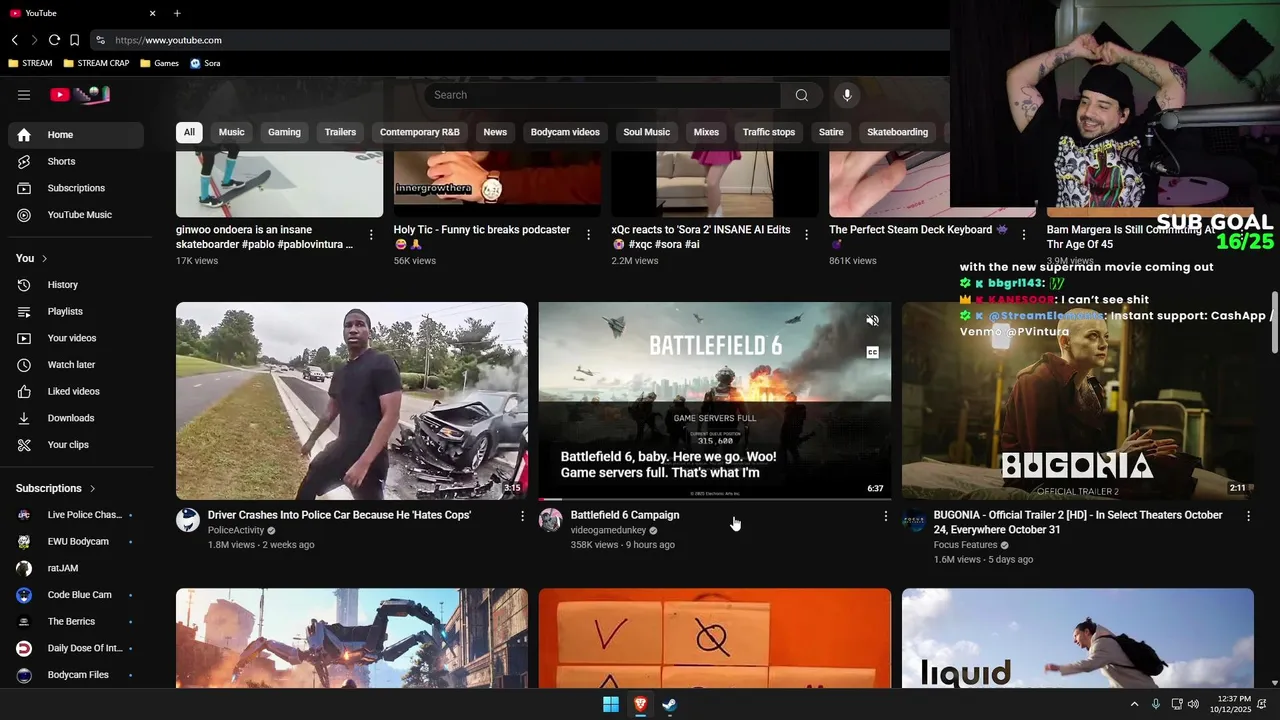Open the Windows Start menu
1280x720 pixels.
tap(611, 704)
